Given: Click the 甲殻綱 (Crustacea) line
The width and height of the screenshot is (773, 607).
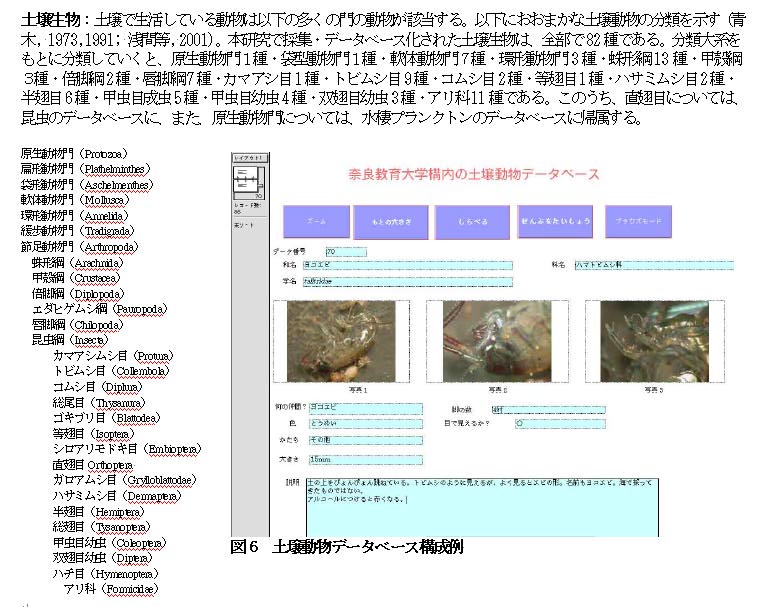Looking at the screenshot, I should pyautogui.click(x=76, y=278).
